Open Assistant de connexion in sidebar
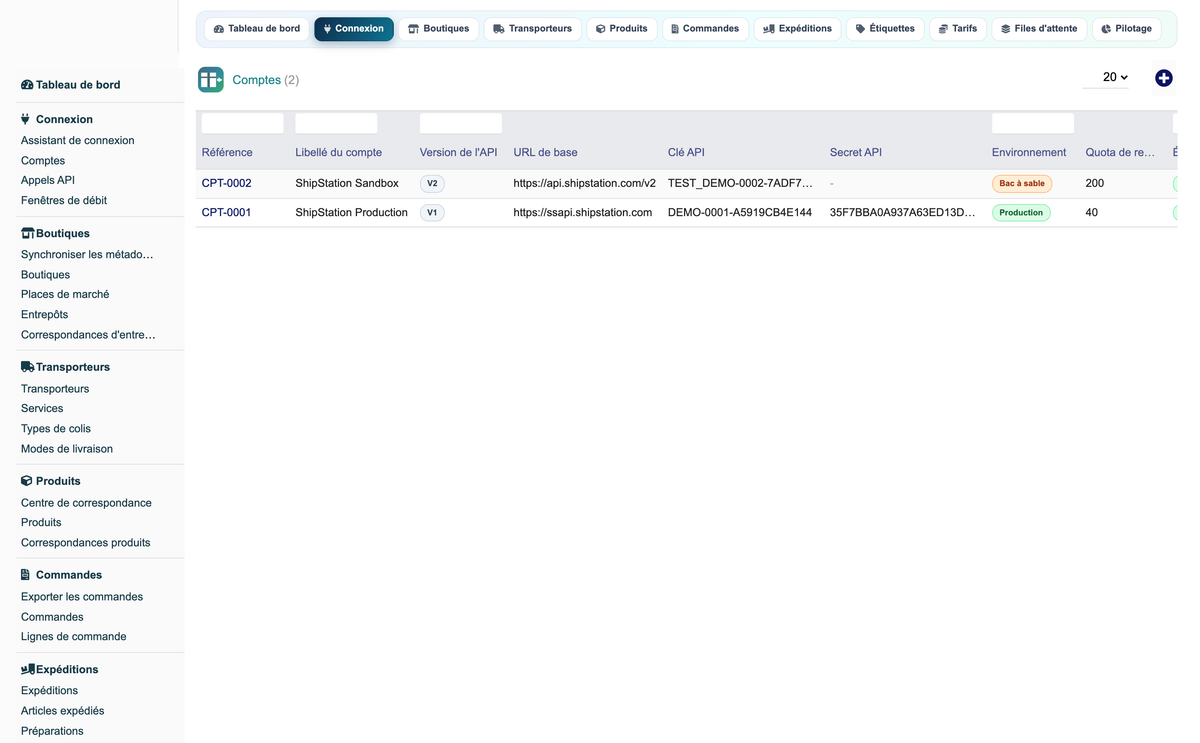 pos(78,141)
